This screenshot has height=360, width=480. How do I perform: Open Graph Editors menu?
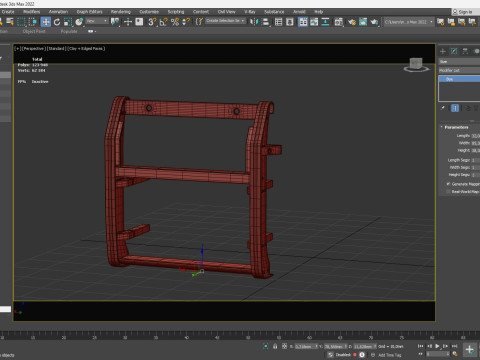[x=90, y=12]
